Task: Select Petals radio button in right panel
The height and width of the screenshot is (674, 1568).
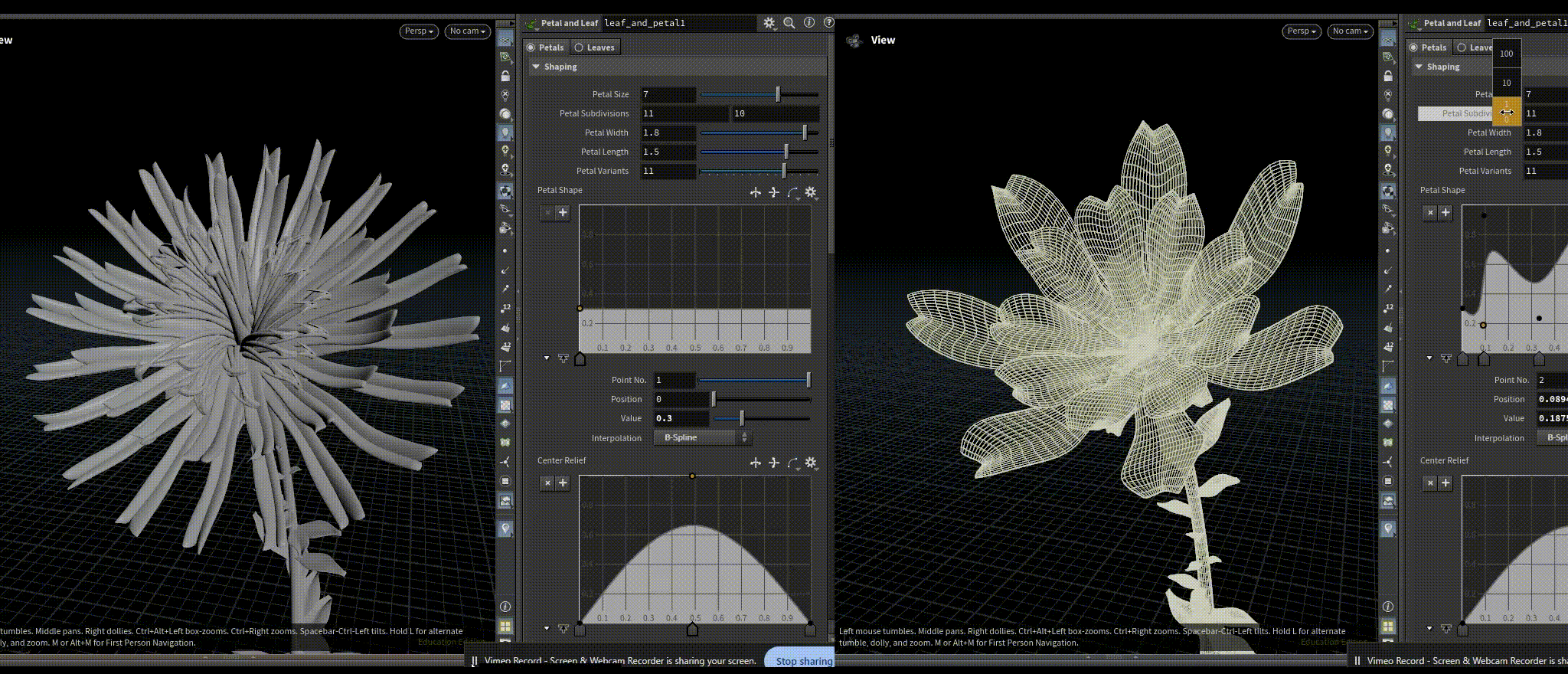Action: pyautogui.click(x=1428, y=47)
